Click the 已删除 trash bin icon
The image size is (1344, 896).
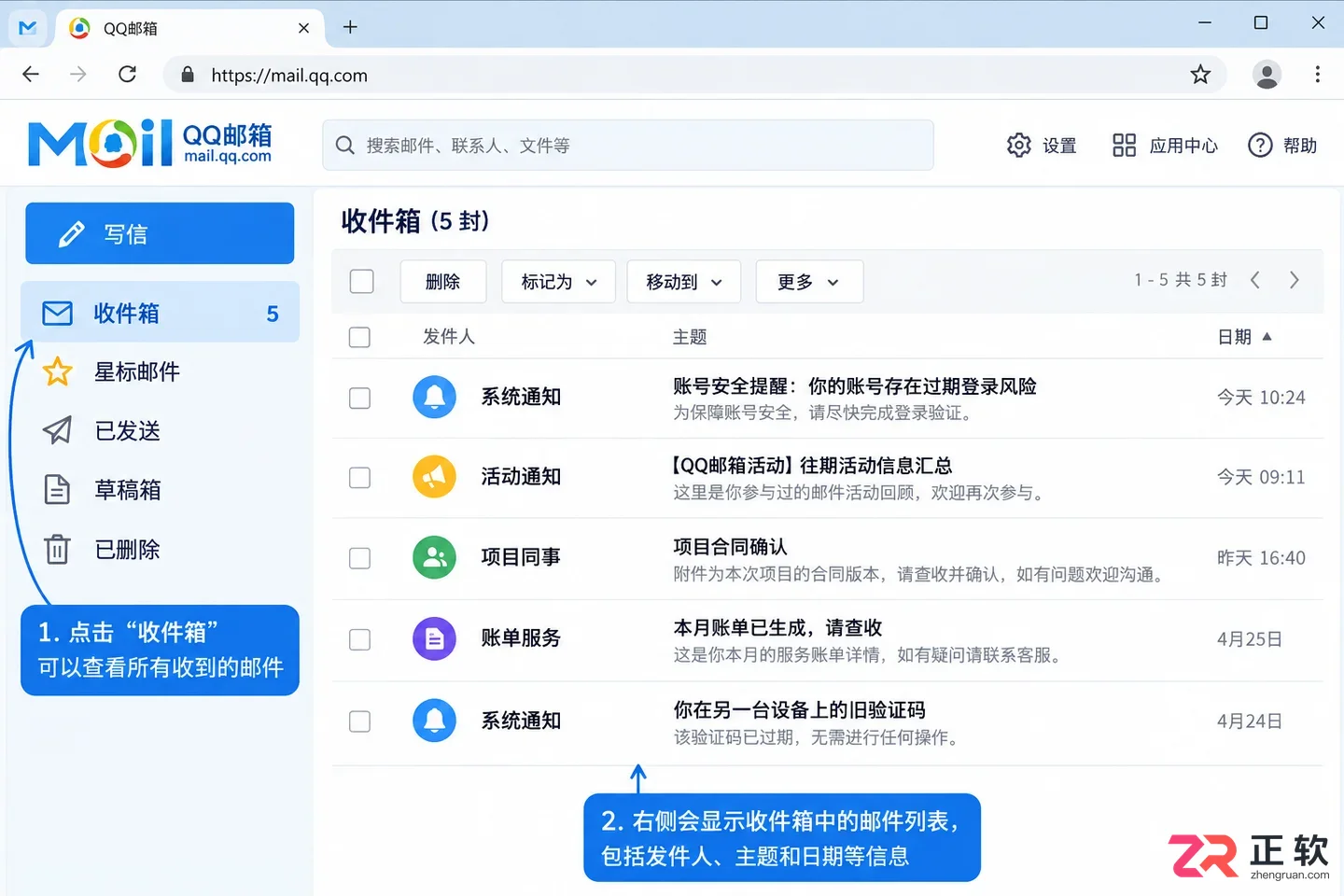[58, 549]
